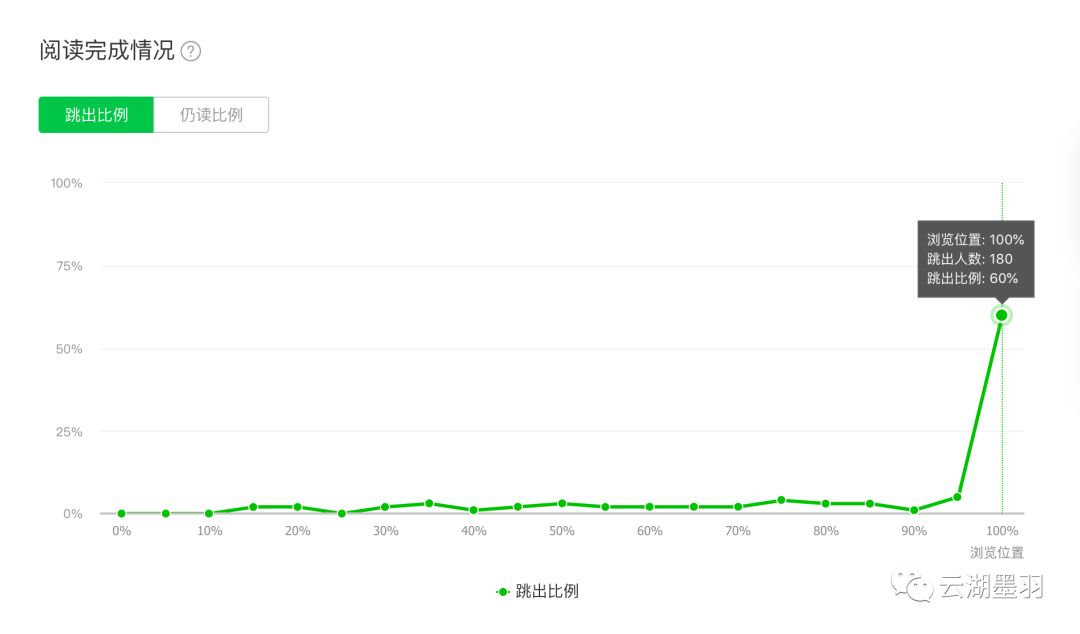The image size is (1080, 634).
Task: Click the data point at 95%
Action: point(957,497)
